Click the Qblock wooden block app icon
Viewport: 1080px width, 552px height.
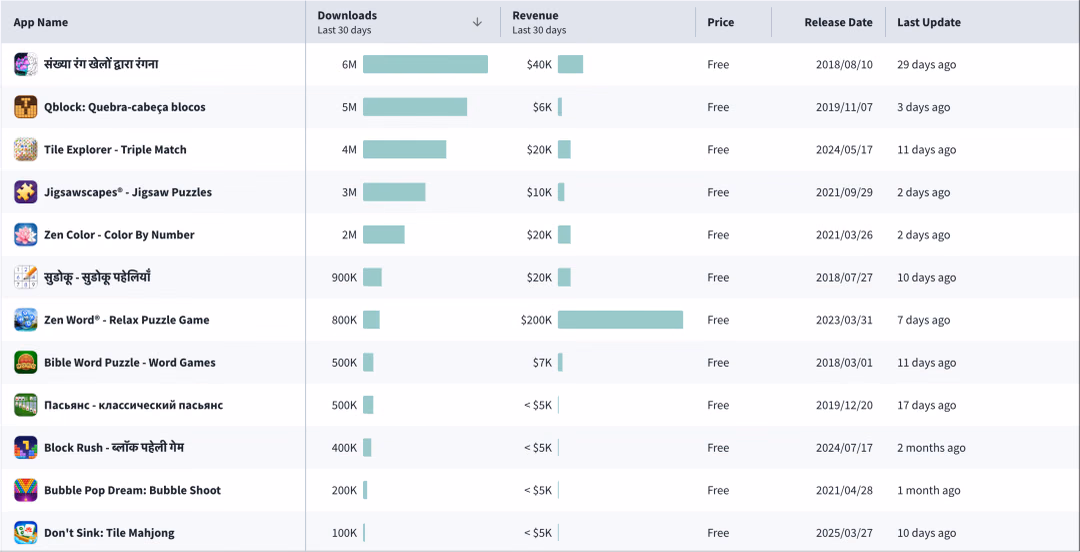click(25, 107)
